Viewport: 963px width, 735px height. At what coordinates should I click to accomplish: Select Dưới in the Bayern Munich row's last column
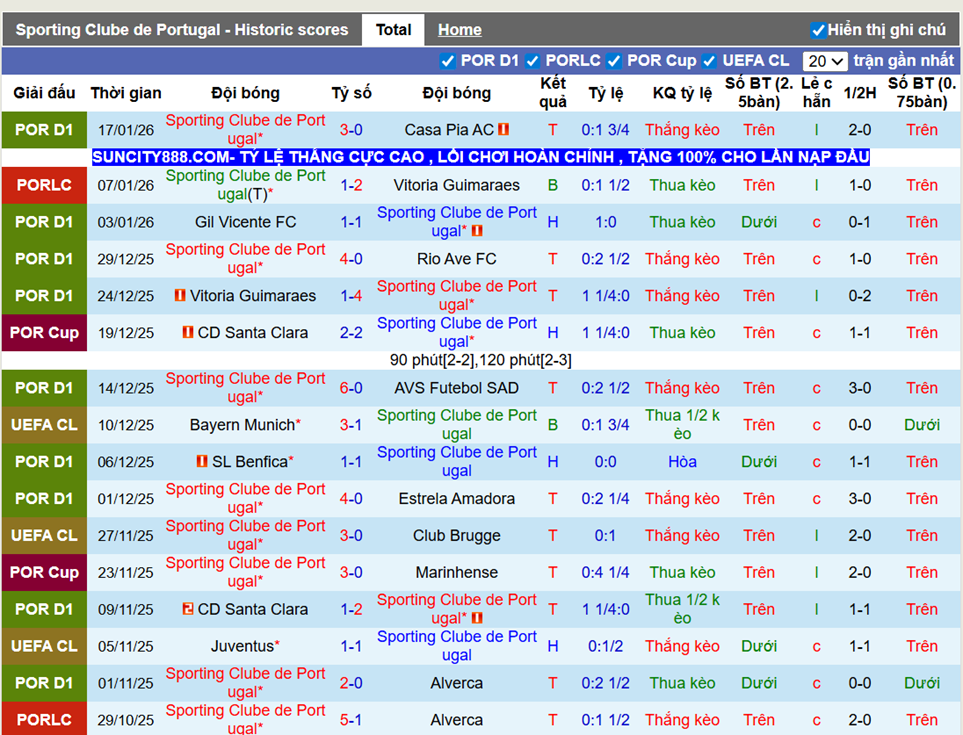(x=922, y=424)
